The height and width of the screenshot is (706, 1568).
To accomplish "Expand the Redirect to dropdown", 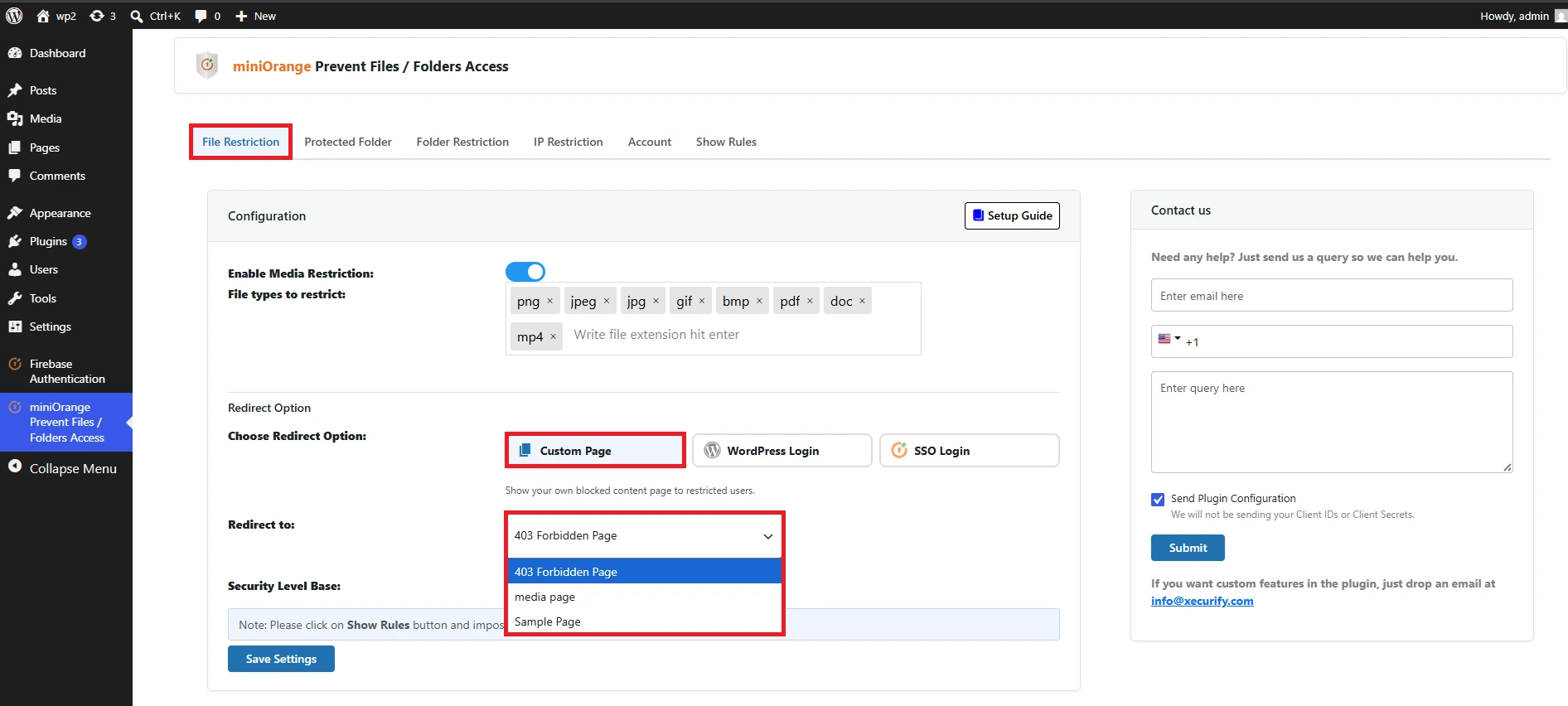I will click(x=644, y=535).
